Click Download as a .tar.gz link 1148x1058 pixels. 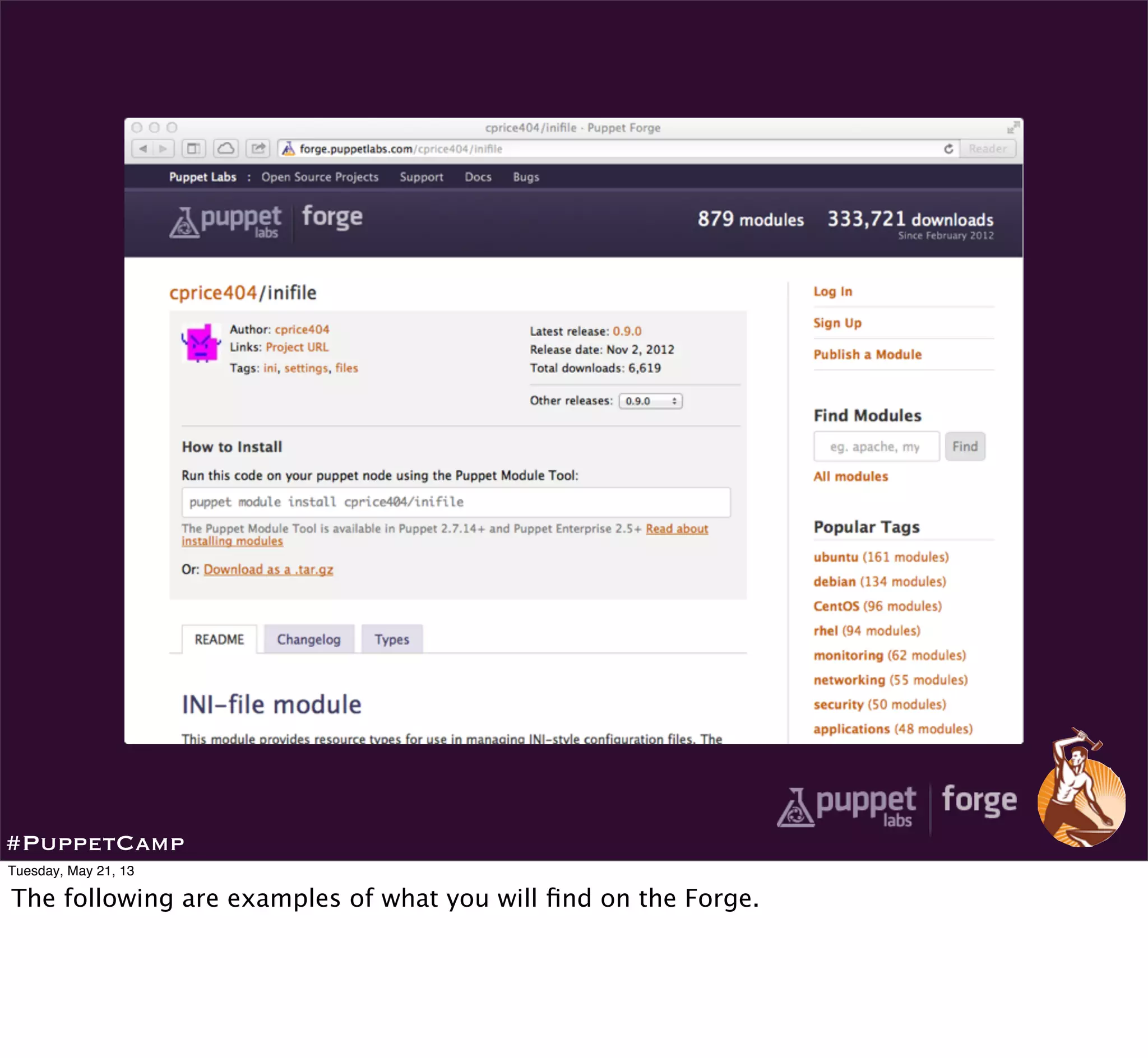(268, 570)
